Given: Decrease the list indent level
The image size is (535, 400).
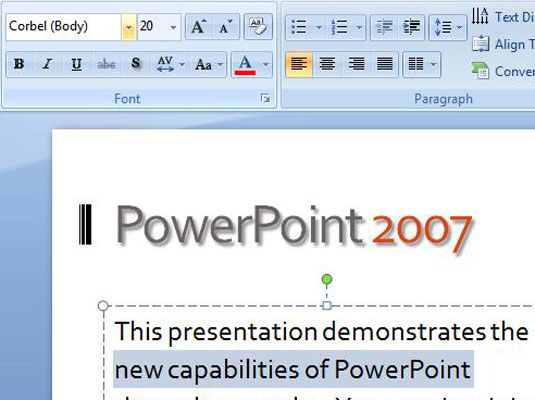Looking at the screenshot, I should coord(384,27).
